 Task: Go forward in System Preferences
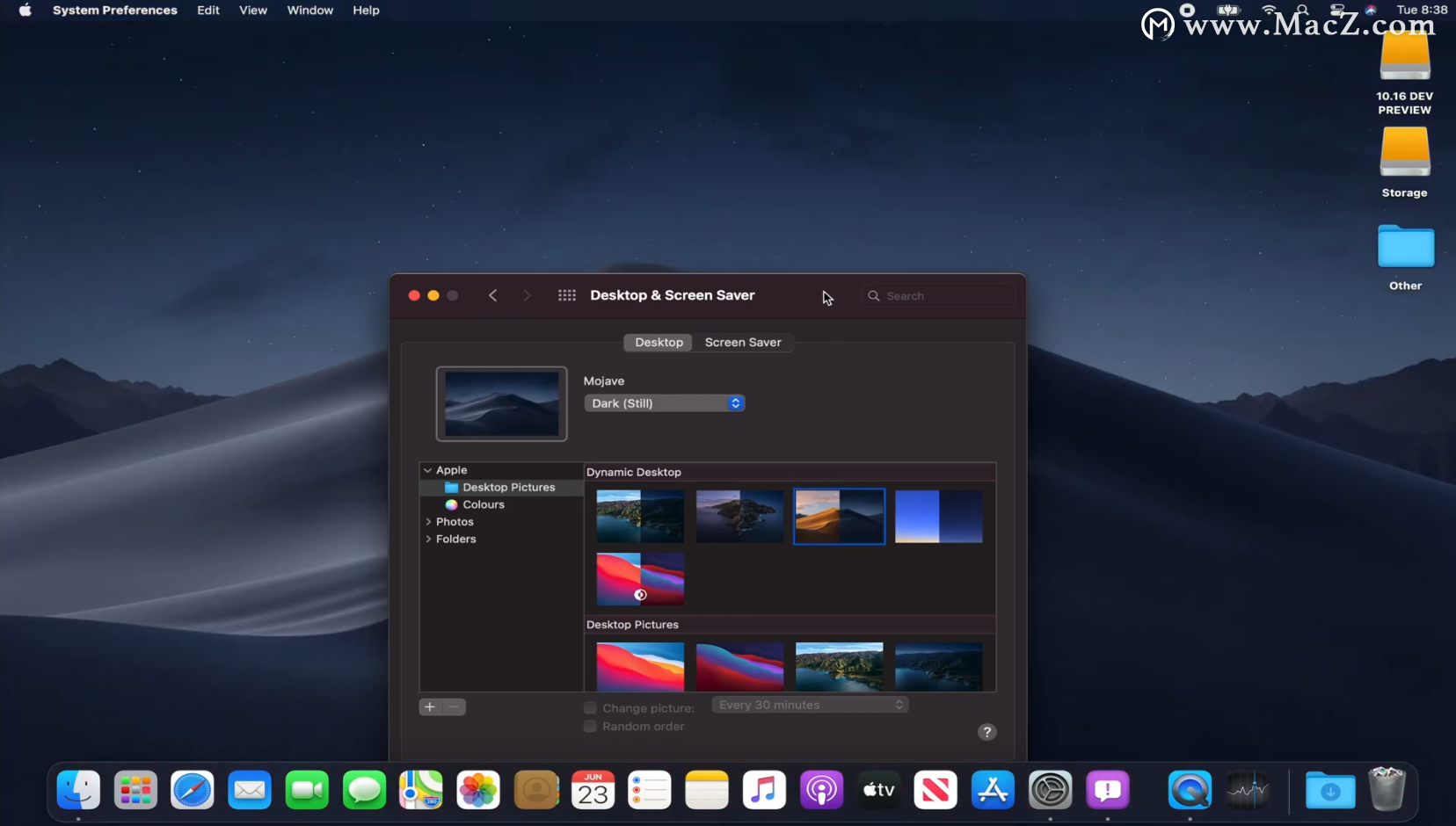coord(527,295)
